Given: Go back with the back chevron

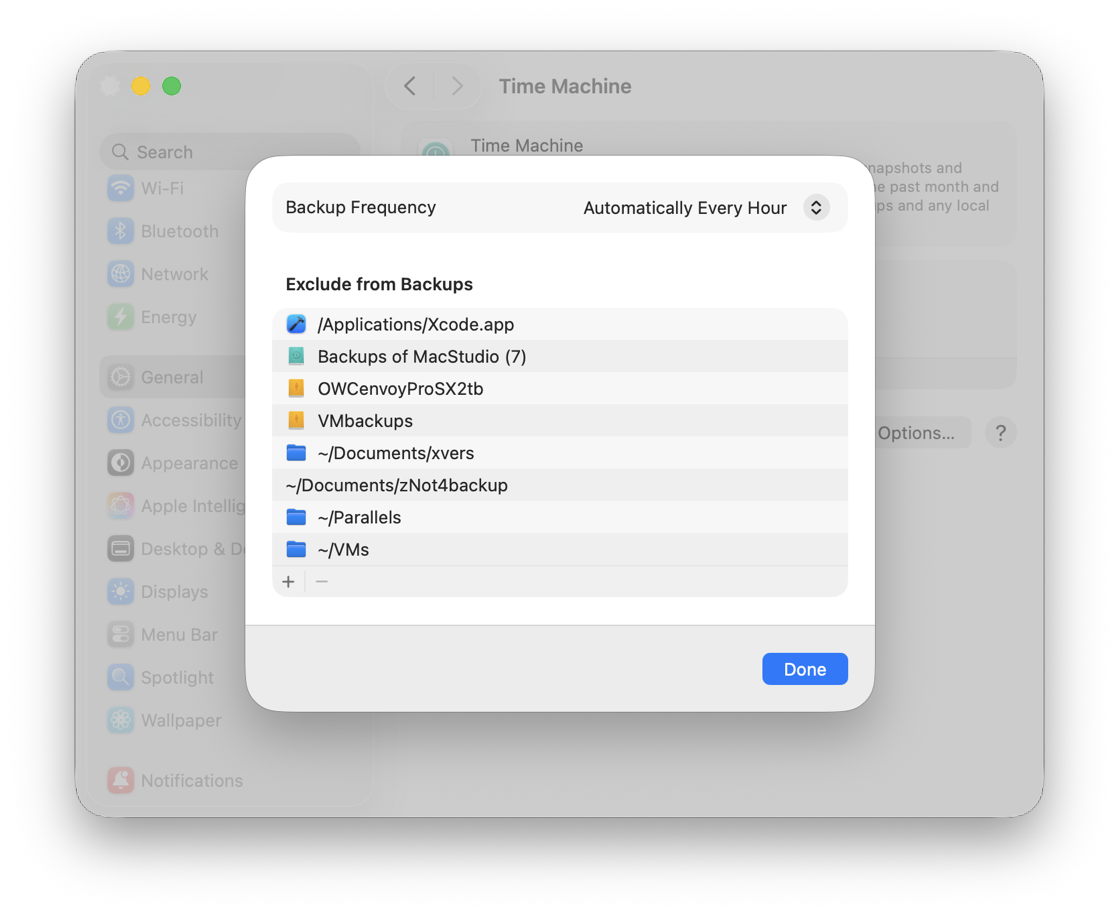Looking at the screenshot, I should tap(410, 86).
